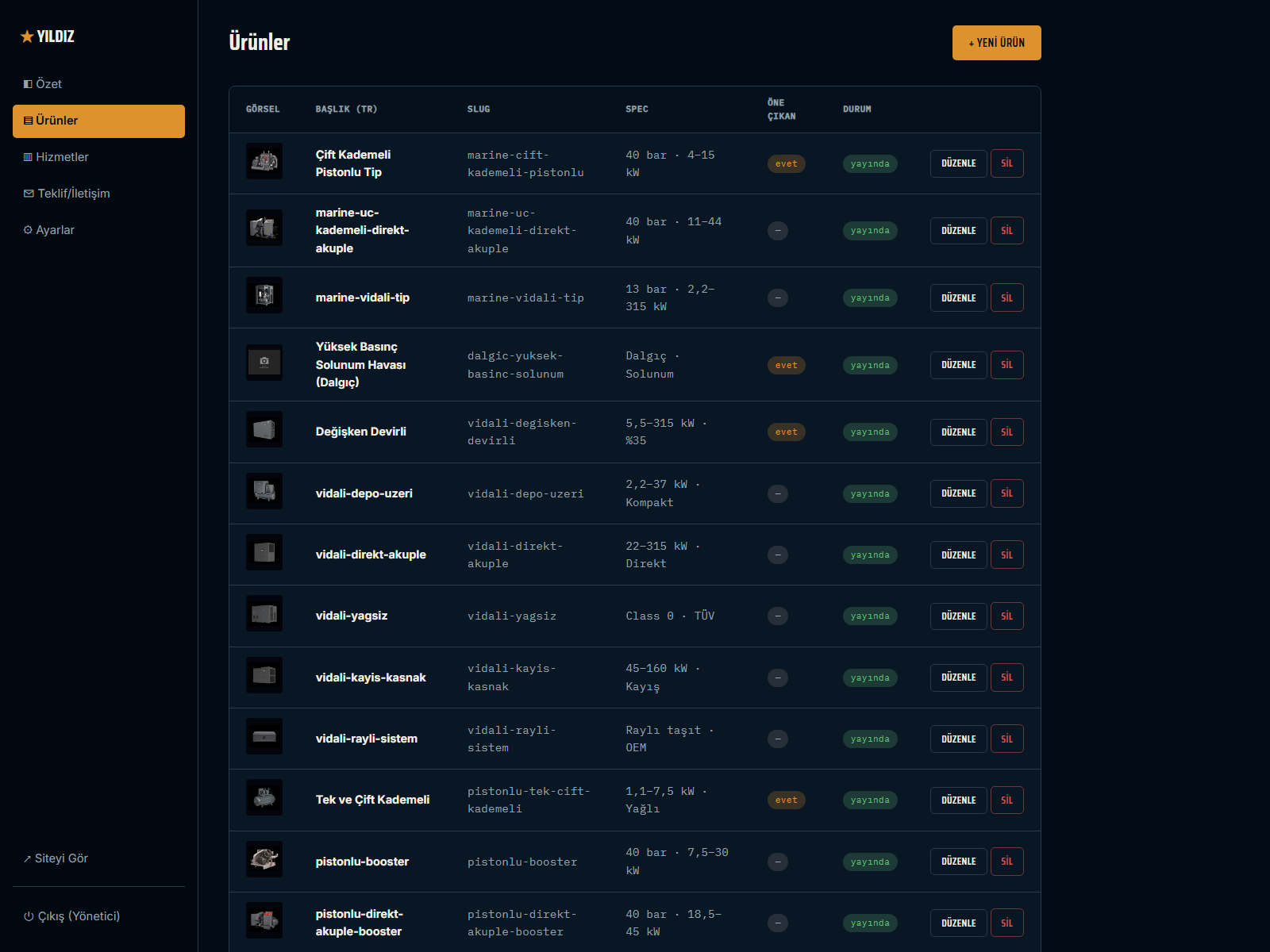The height and width of the screenshot is (952, 1270).
Task: Click the YILDIZ star logo
Action: (x=48, y=36)
